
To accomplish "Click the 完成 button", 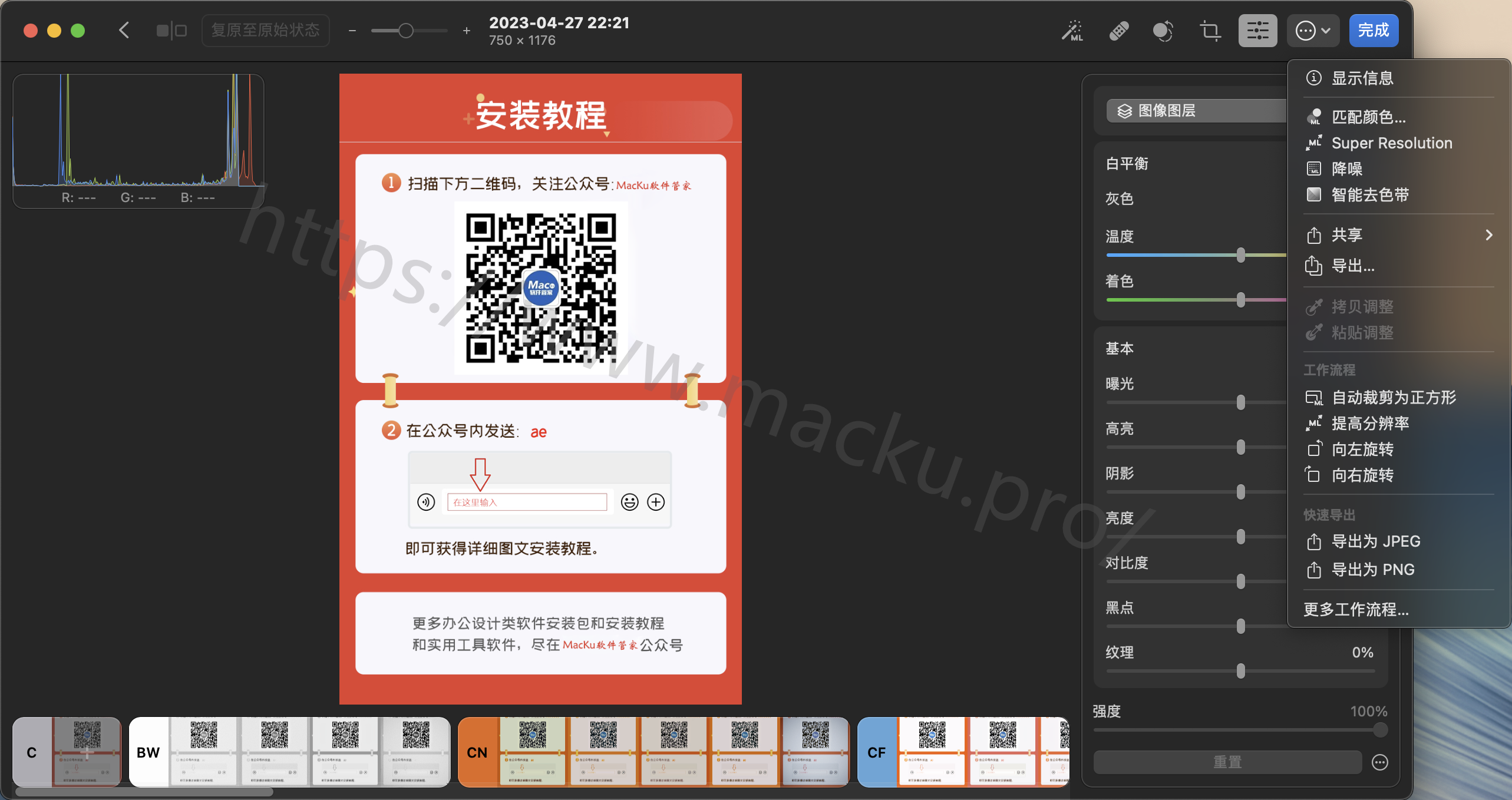I will [1374, 31].
